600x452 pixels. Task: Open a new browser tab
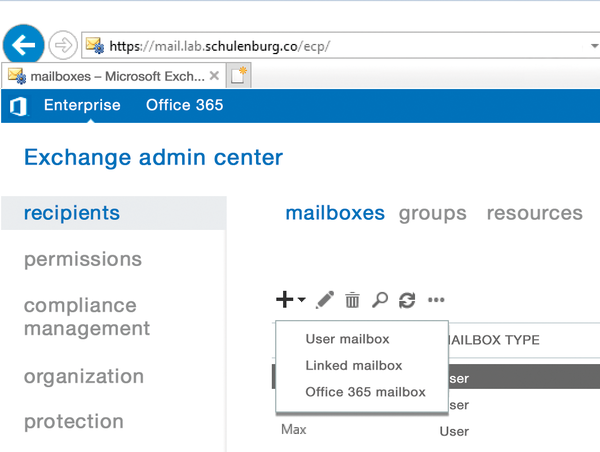(x=239, y=76)
